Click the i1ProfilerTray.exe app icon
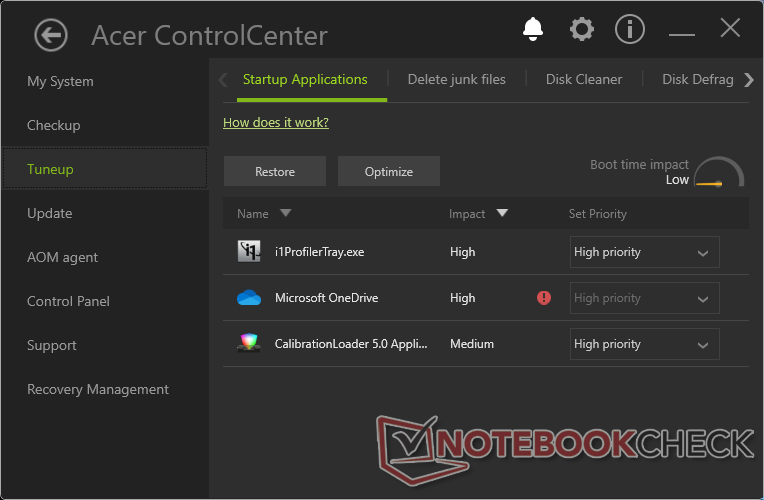The image size is (764, 500). pos(248,251)
